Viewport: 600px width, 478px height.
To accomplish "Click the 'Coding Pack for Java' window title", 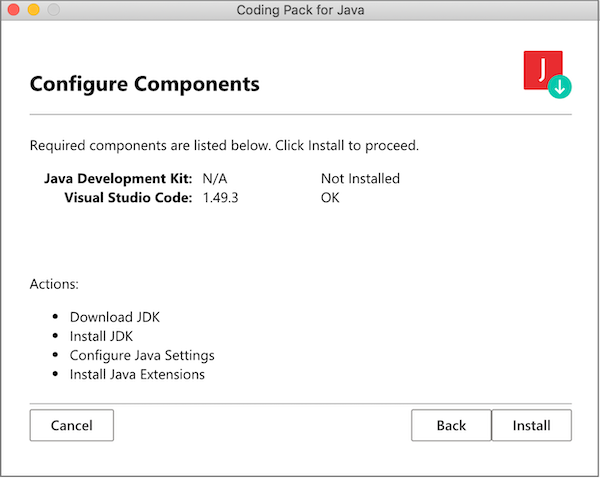I will [300, 10].
